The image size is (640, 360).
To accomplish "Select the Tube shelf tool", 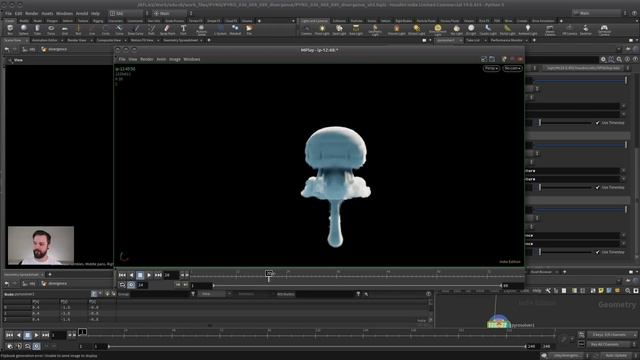I will (x=38, y=29).
